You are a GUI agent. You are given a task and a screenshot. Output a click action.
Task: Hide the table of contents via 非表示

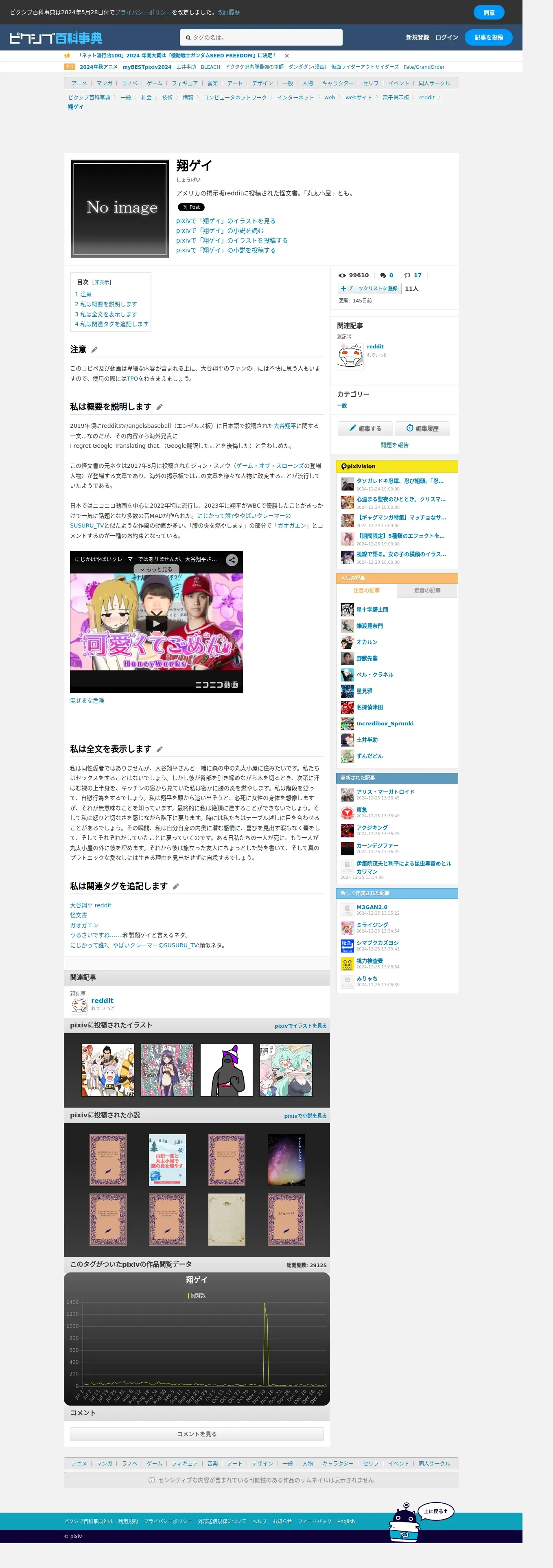[102, 283]
